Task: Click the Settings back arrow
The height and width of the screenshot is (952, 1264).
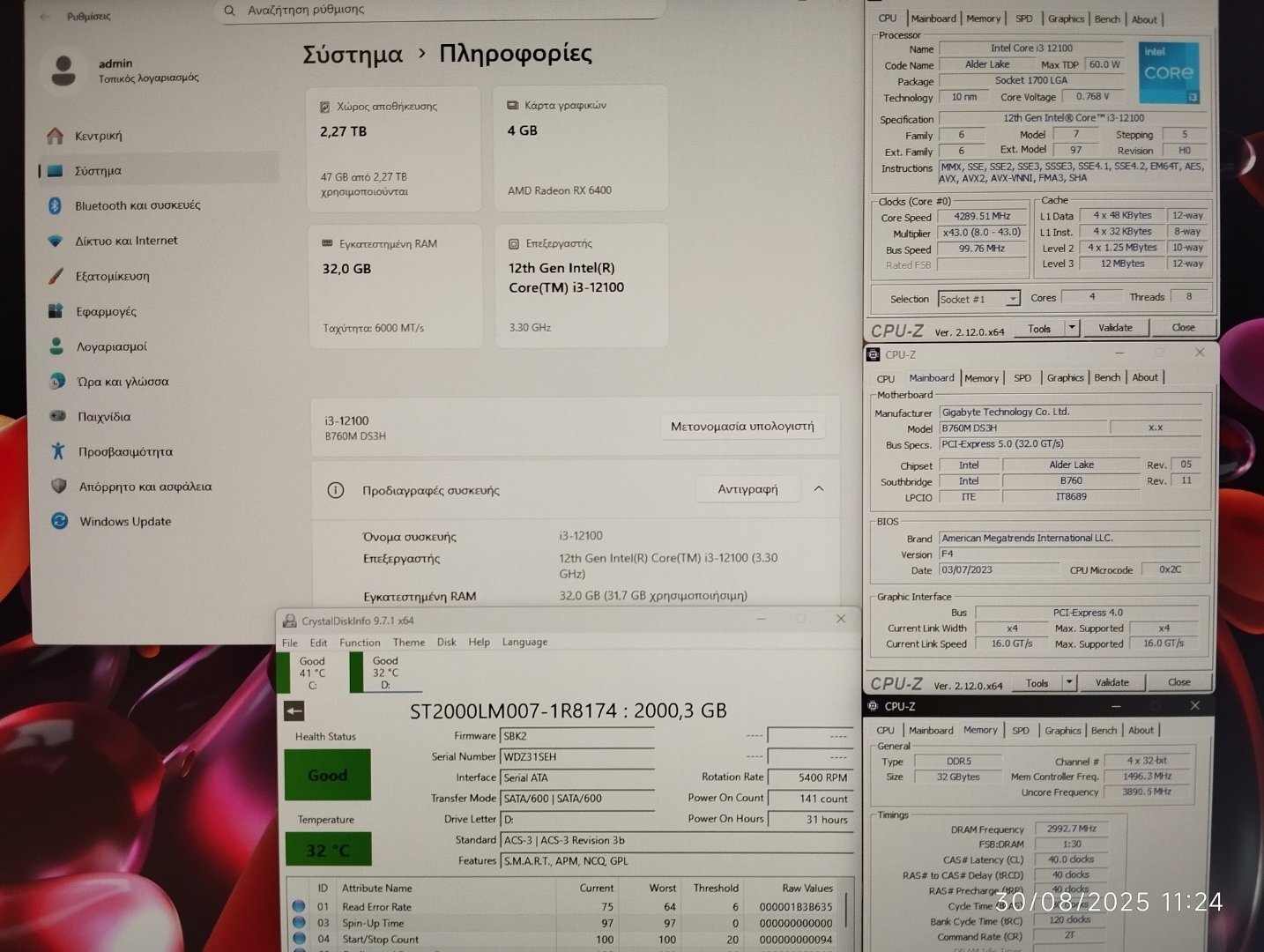Action: (45, 17)
